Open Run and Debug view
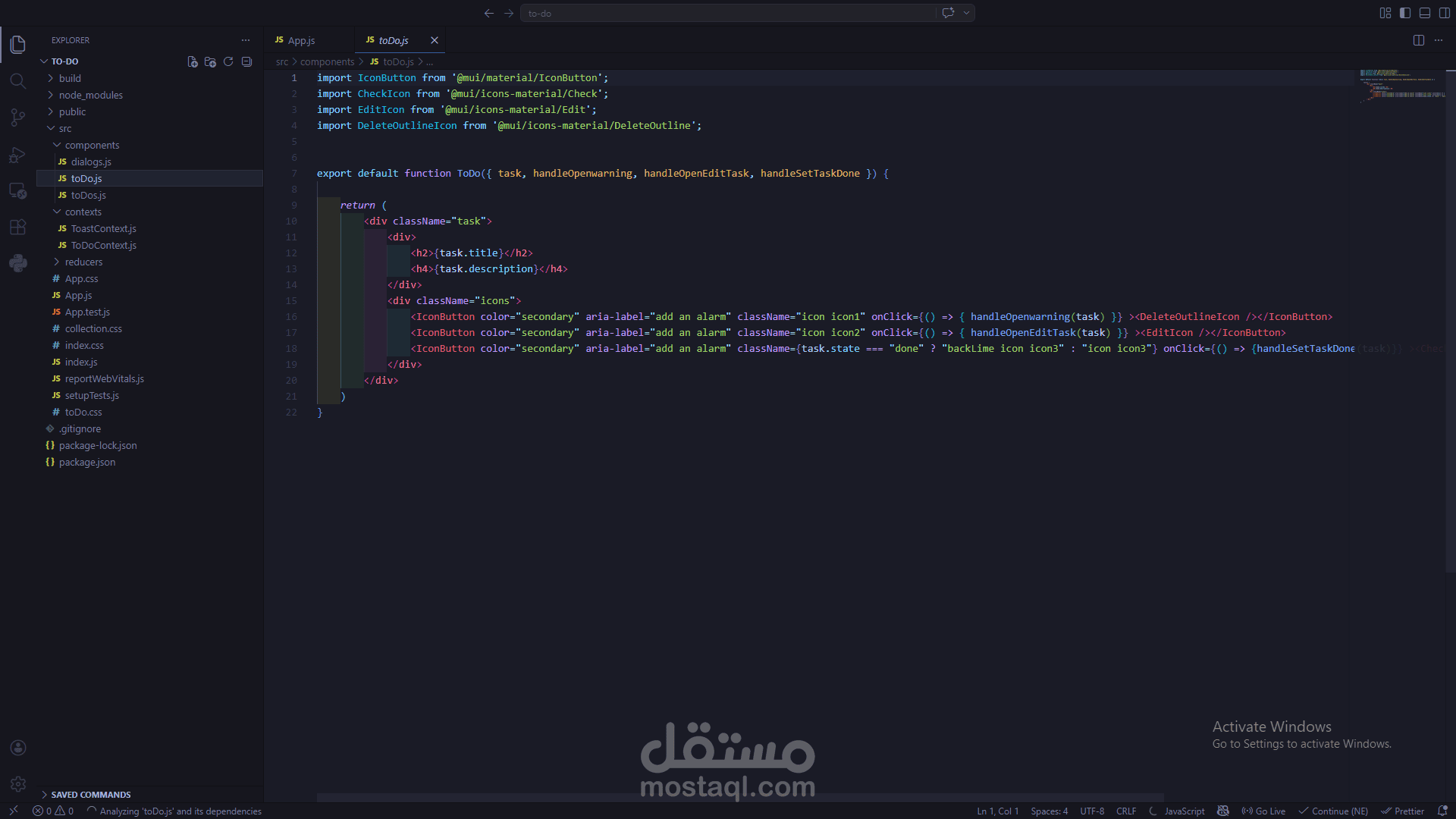 pos(17,154)
